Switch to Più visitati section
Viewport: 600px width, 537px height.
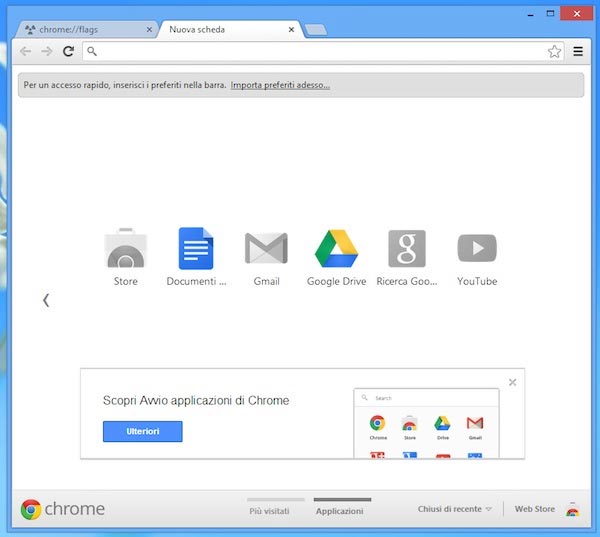[269, 511]
